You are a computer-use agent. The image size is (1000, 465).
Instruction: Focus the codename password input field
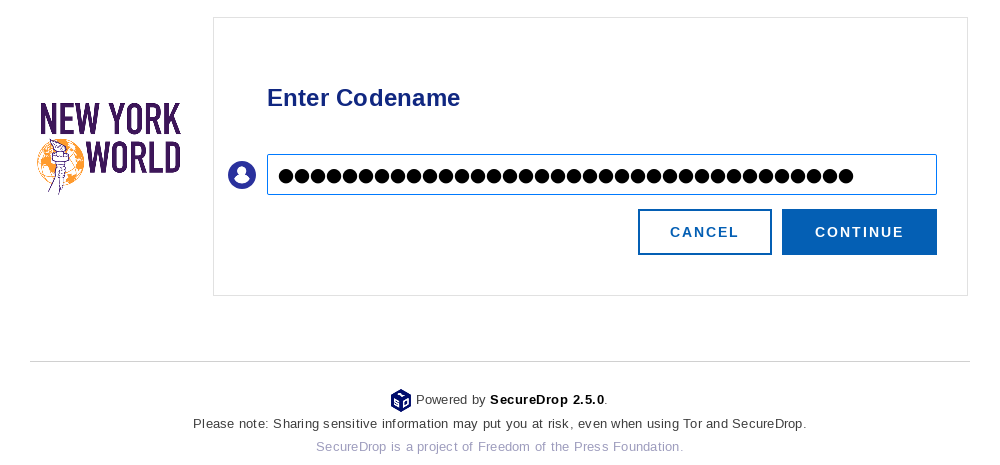click(601, 174)
